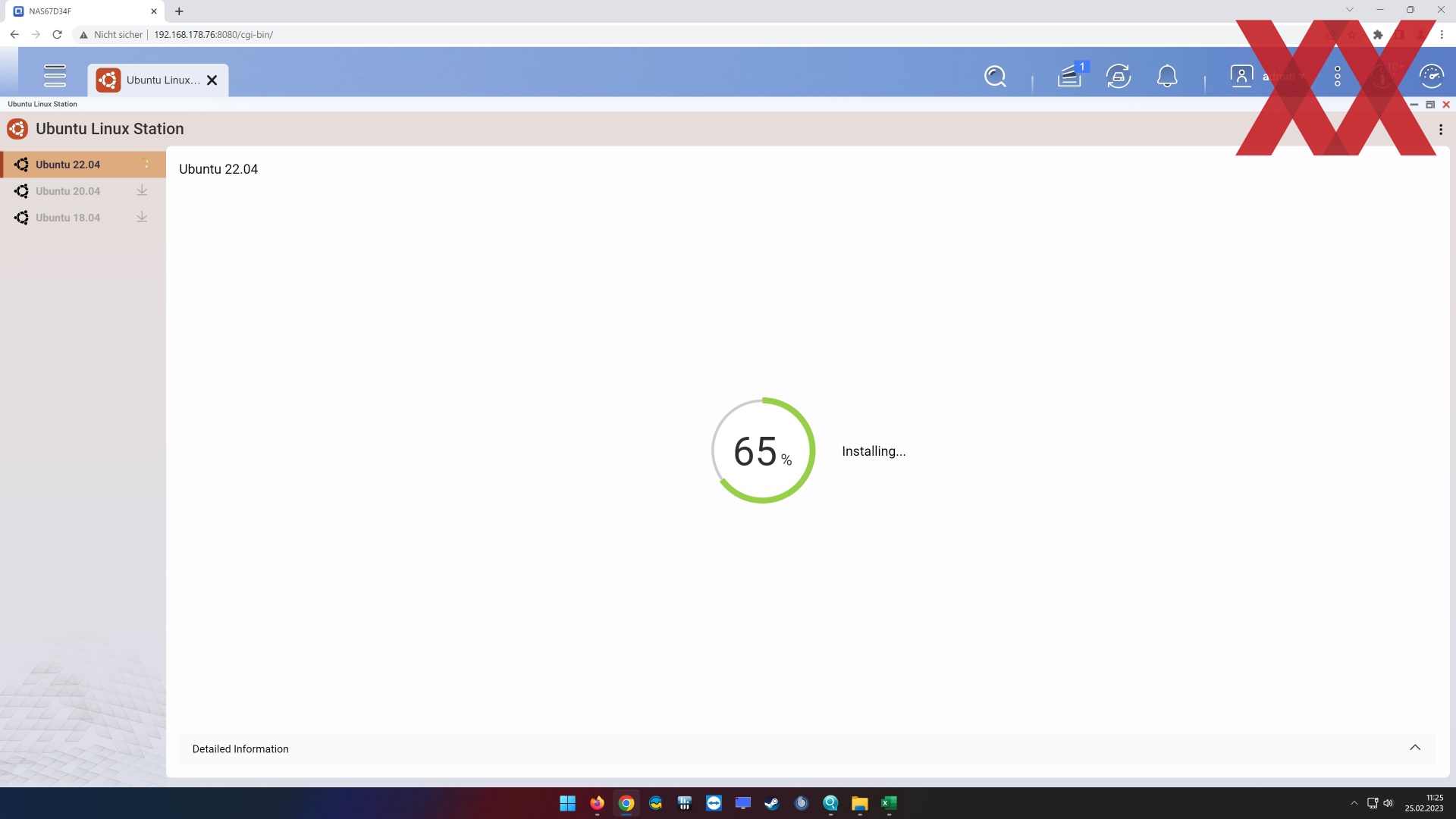Image resolution: width=1456 pixels, height=819 pixels.
Task: Click download icon next to Ubuntu 18.04
Action: 142,218
